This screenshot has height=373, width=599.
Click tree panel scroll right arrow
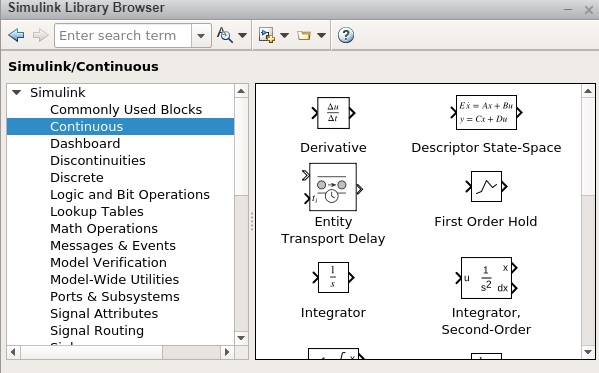(227, 352)
